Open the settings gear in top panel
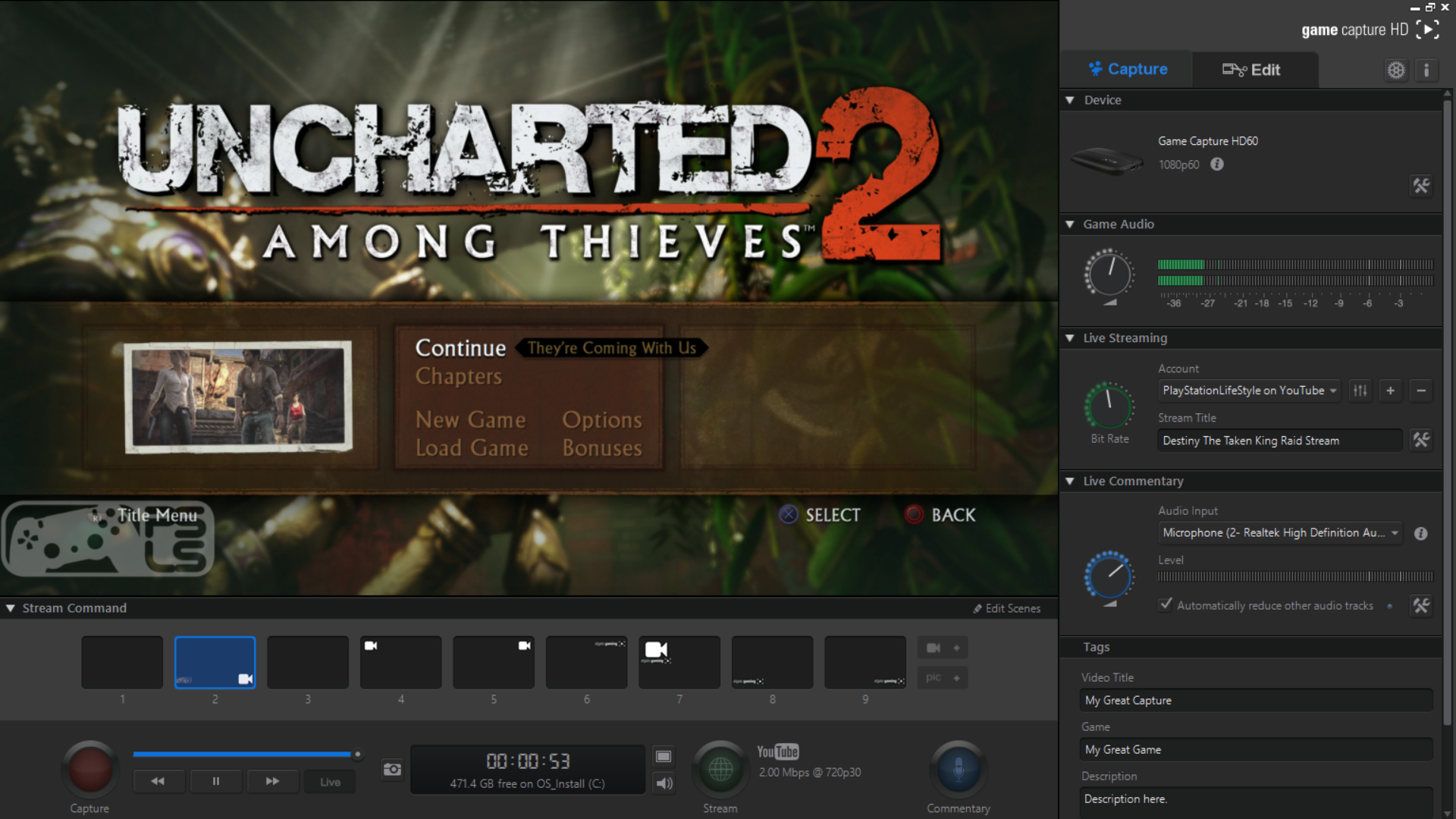The height and width of the screenshot is (819, 1456). 1395,70
